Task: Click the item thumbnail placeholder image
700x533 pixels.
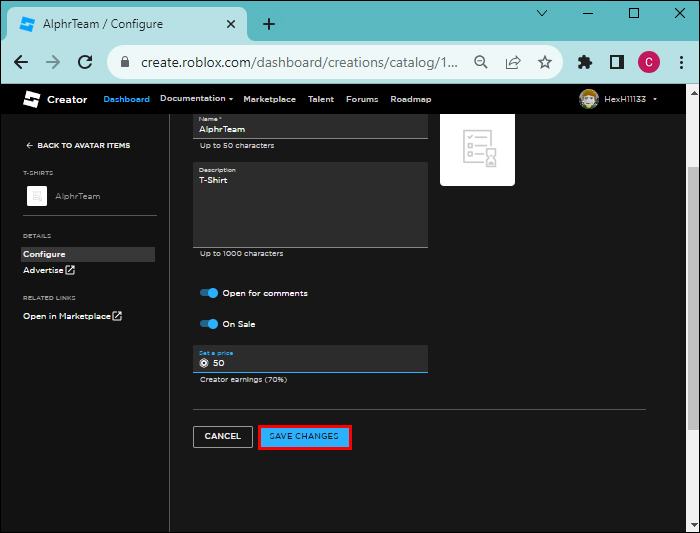Action: point(477,148)
